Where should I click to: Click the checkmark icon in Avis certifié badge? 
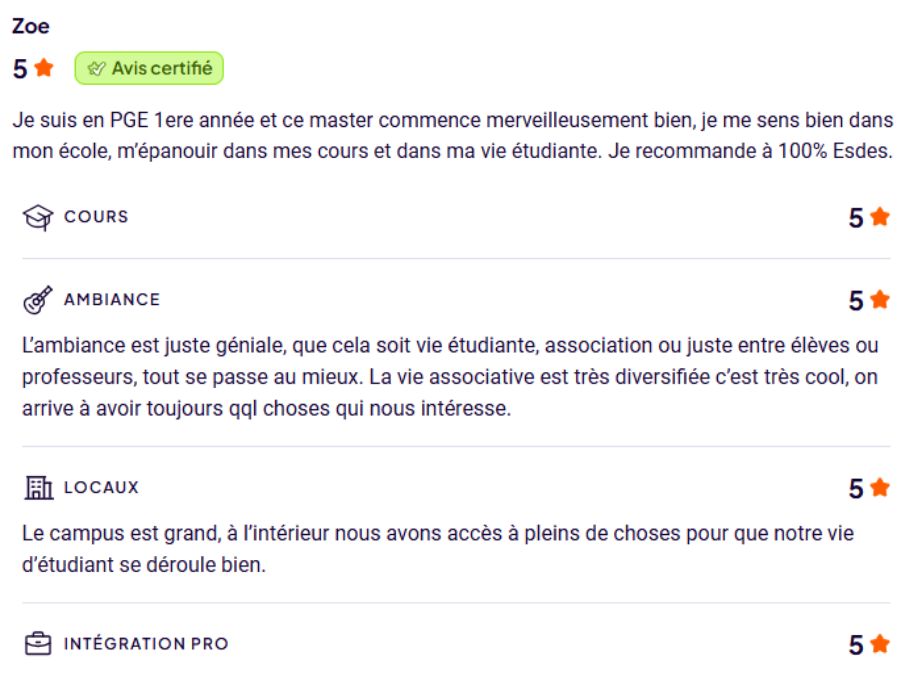click(x=96, y=69)
